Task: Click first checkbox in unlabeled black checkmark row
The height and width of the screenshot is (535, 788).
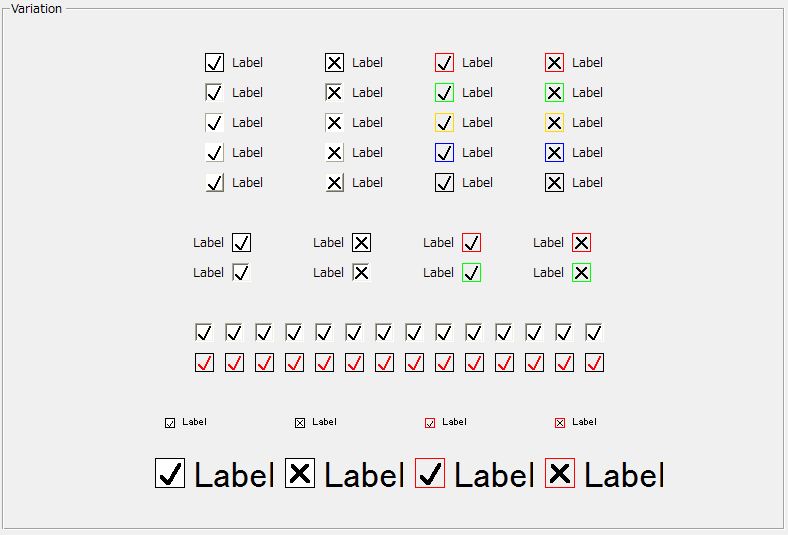Action: (204, 333)
